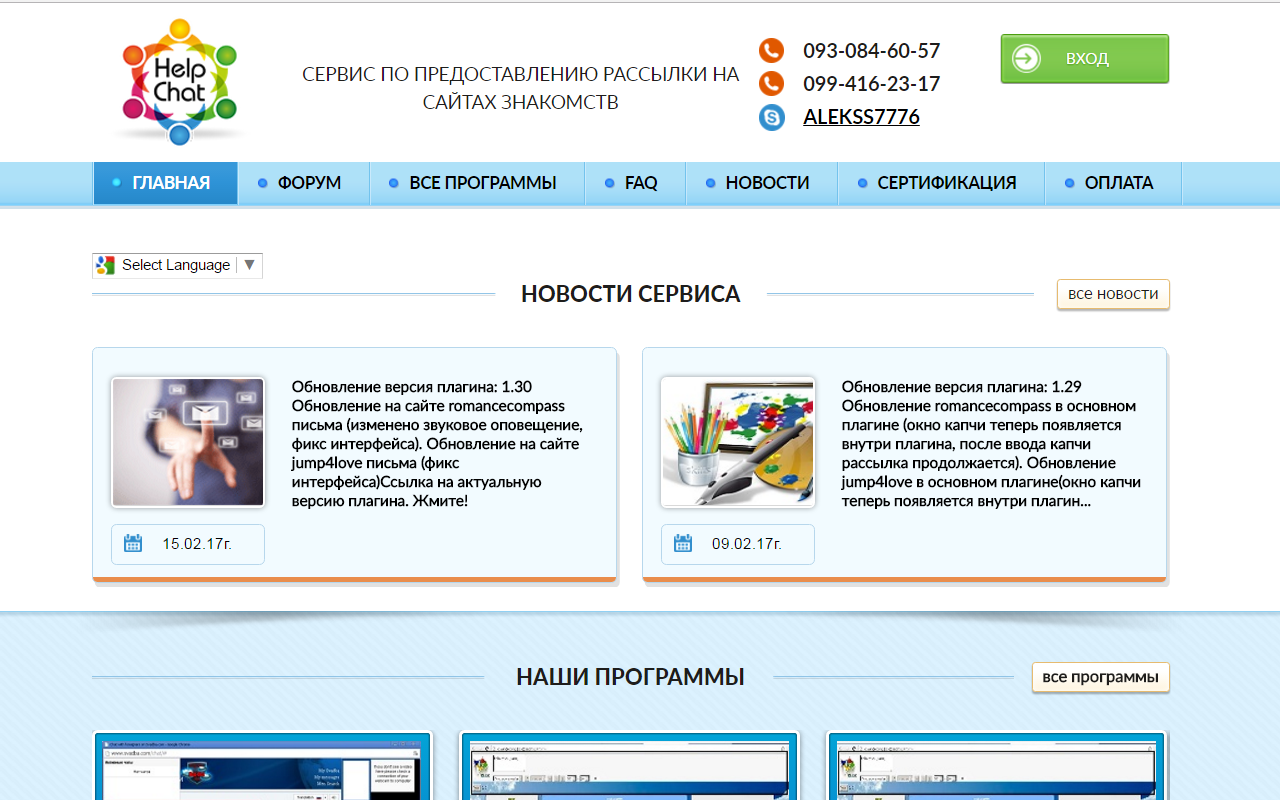Open the ОПЛАТА page

coord(1113,183)
